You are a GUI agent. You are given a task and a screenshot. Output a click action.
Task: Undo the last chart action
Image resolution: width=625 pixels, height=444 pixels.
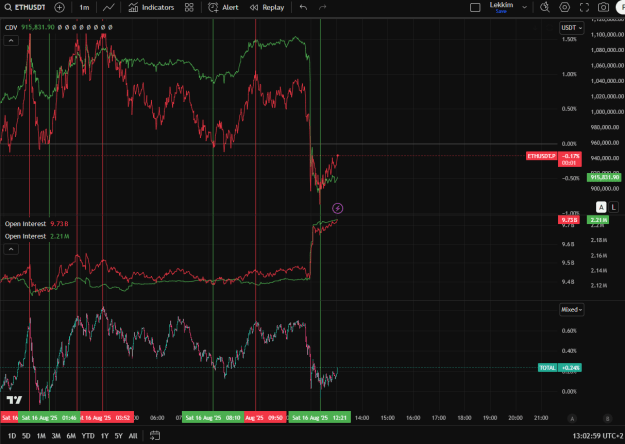point(303,7)
